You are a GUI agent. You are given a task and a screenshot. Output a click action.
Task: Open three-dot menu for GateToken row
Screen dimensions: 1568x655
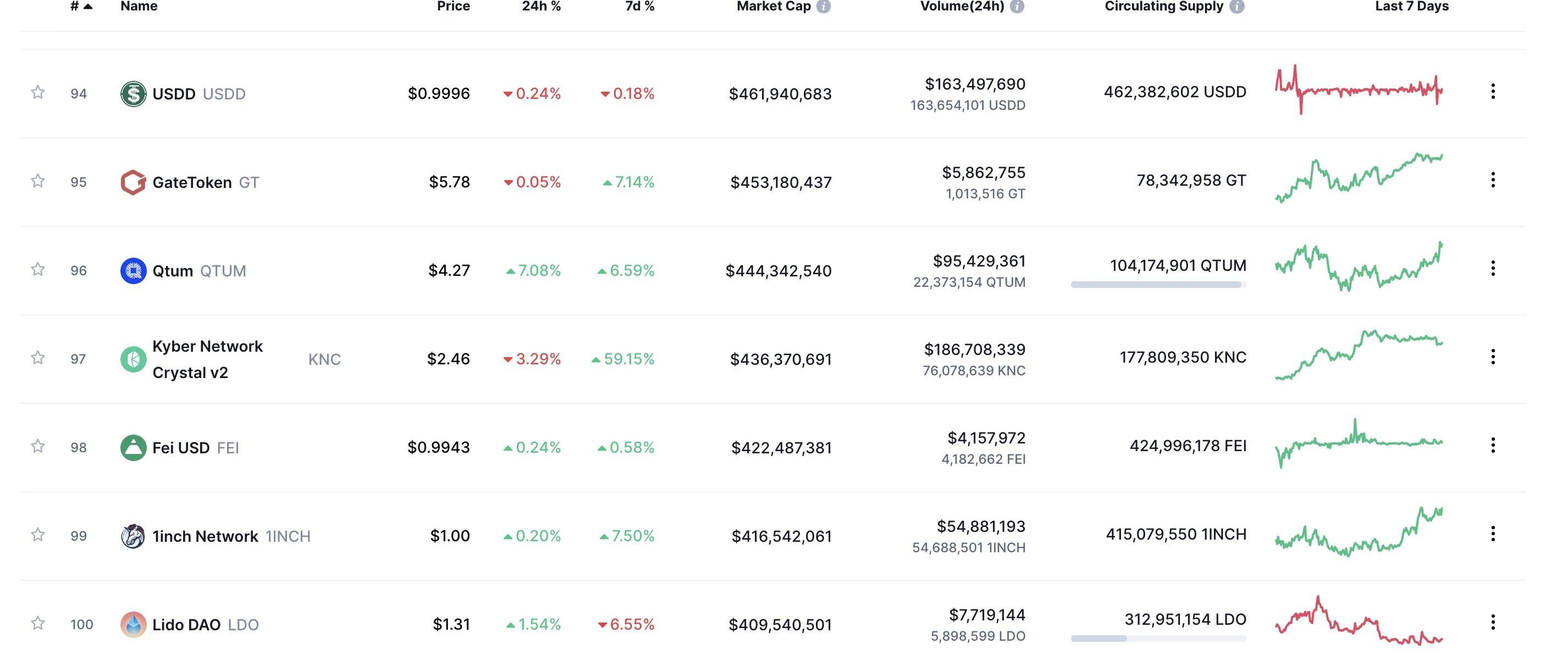(1493, 180)
